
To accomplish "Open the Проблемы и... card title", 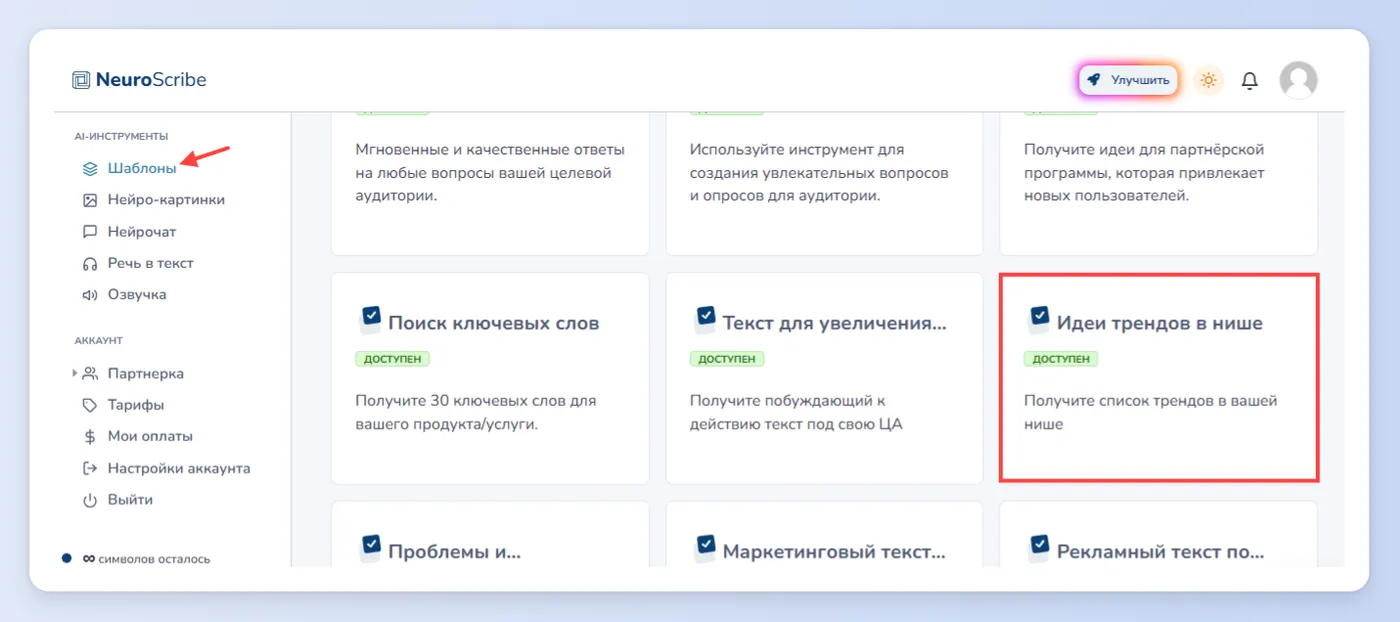I will [455, 551].
